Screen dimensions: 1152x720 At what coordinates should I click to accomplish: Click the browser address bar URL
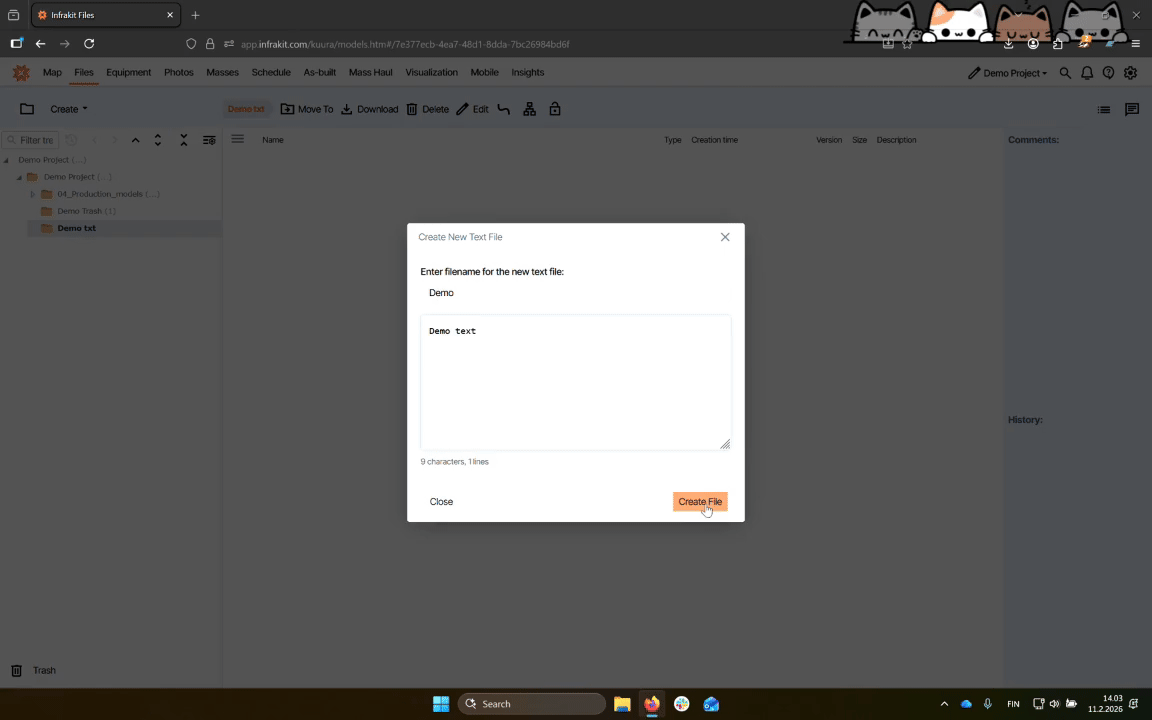click(x=405, y=44)
